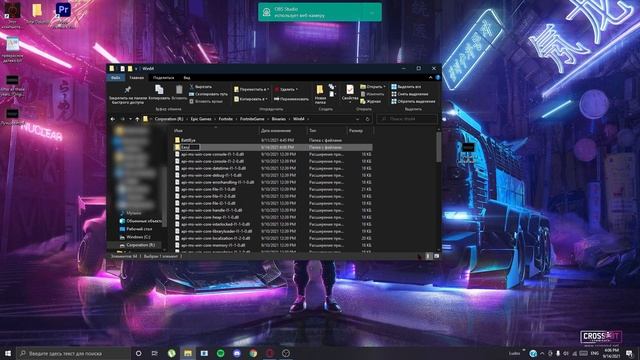
Task: Switch to large icons view in status bar
Action: [436, 256]
